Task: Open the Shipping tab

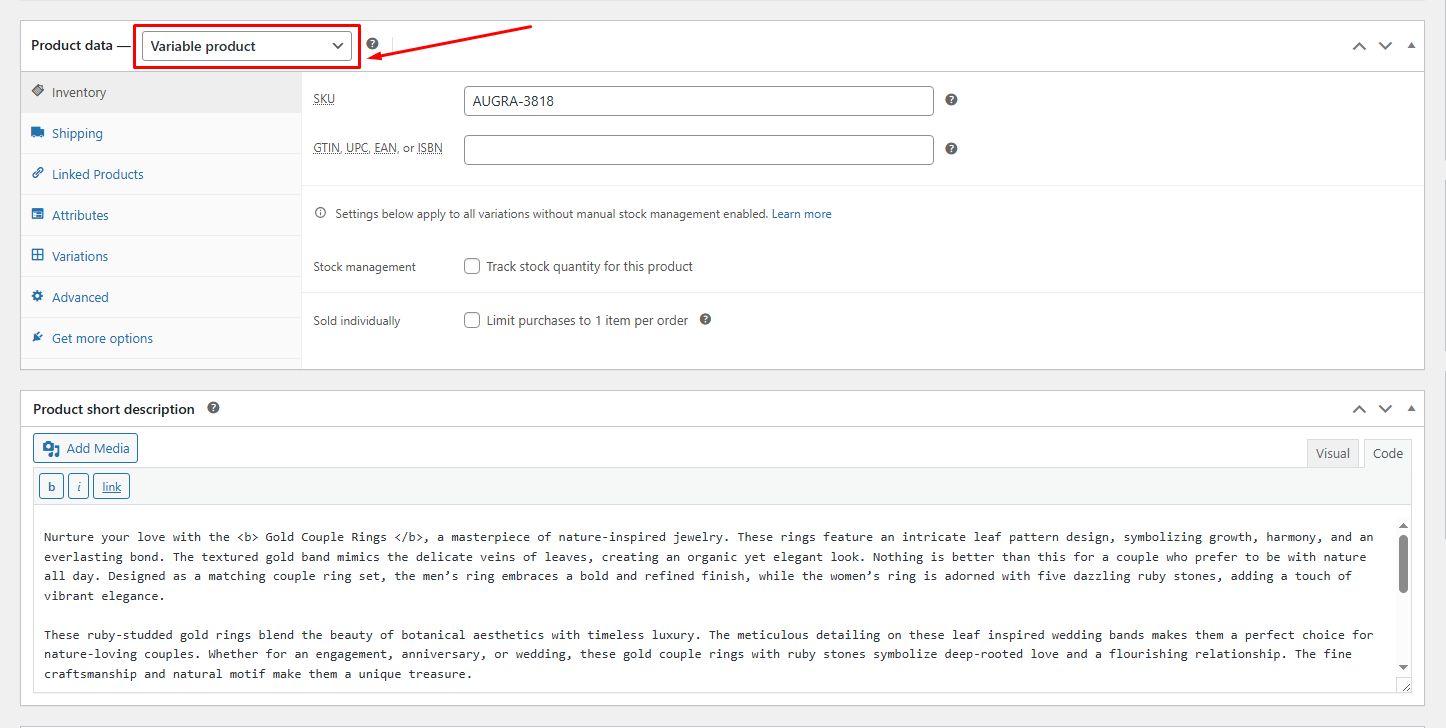Action: 161,133
